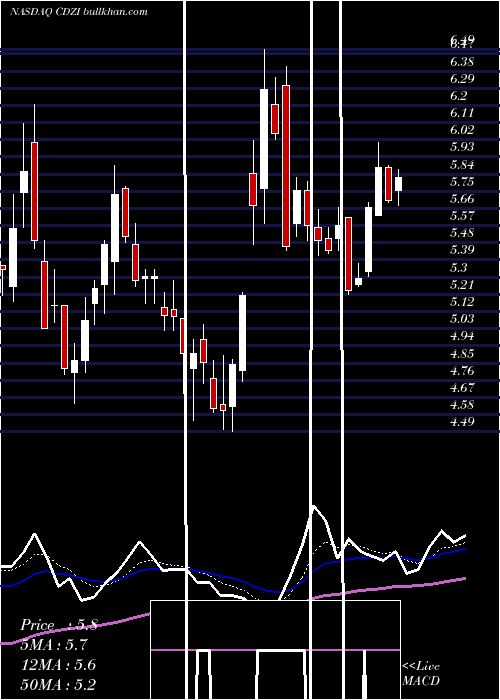Click the '<<Live' label

pyautogui.click(x=421, y=667)
